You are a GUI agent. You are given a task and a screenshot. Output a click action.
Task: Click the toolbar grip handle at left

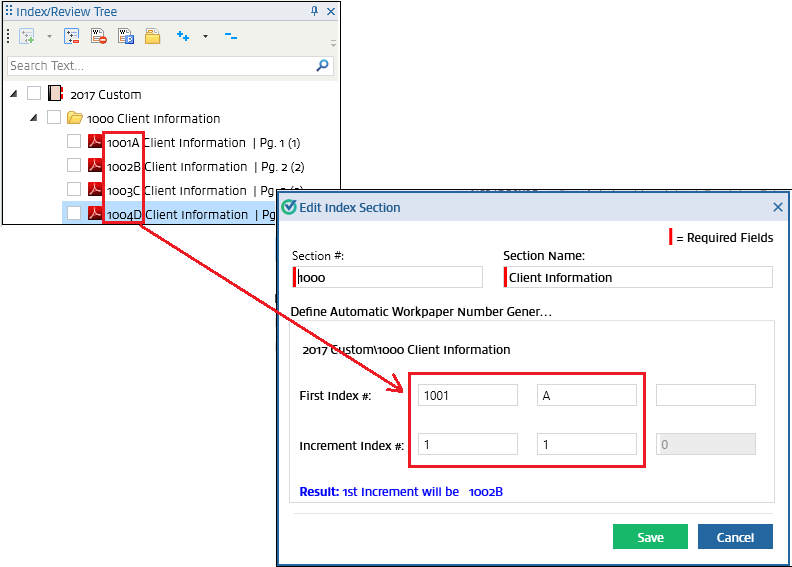point(8,36)
